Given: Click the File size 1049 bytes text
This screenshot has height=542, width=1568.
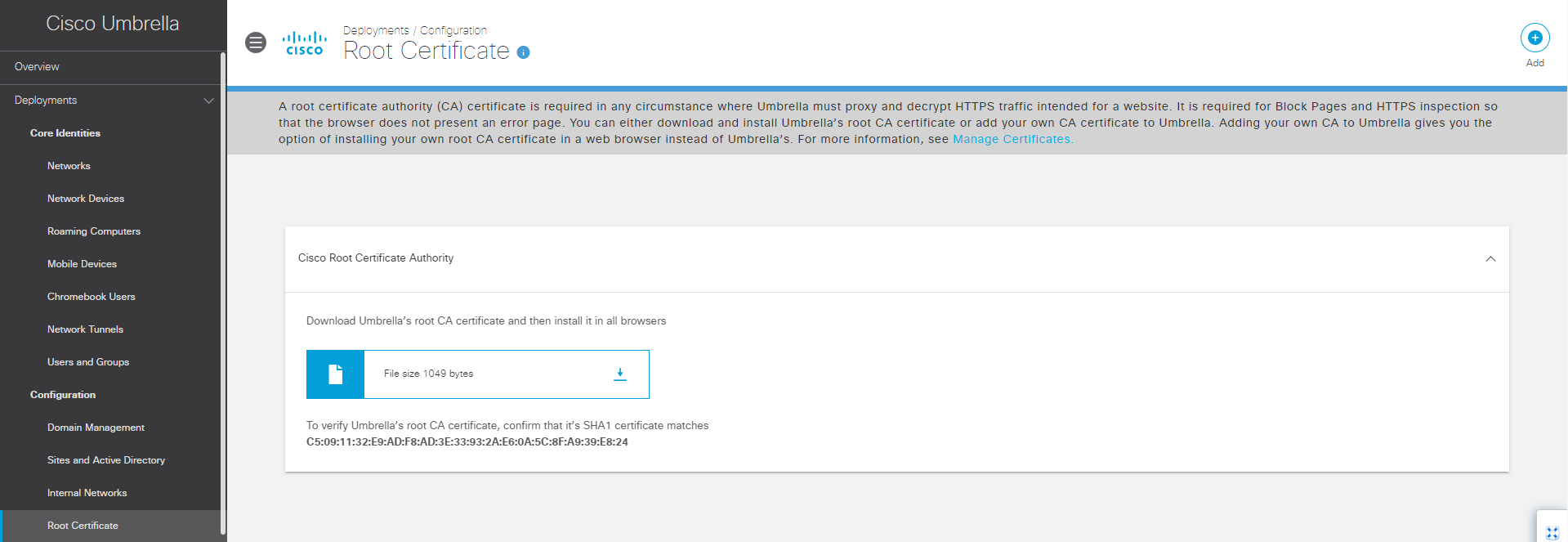Looking at the screenshot, I should [428, 374].
